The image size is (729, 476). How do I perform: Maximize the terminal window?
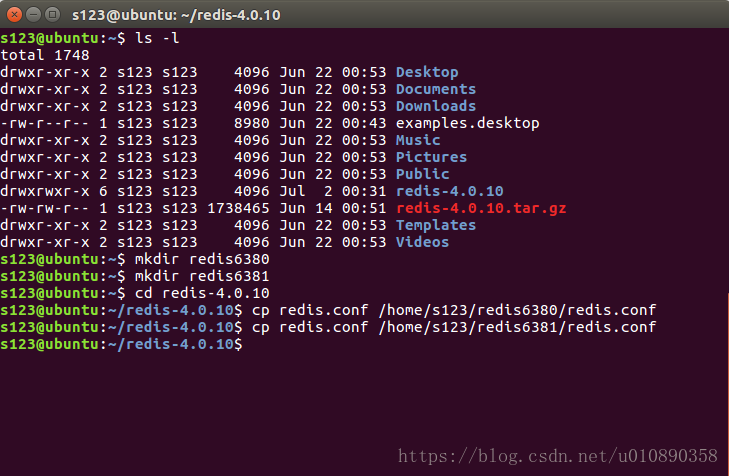[x=53, y=15]
